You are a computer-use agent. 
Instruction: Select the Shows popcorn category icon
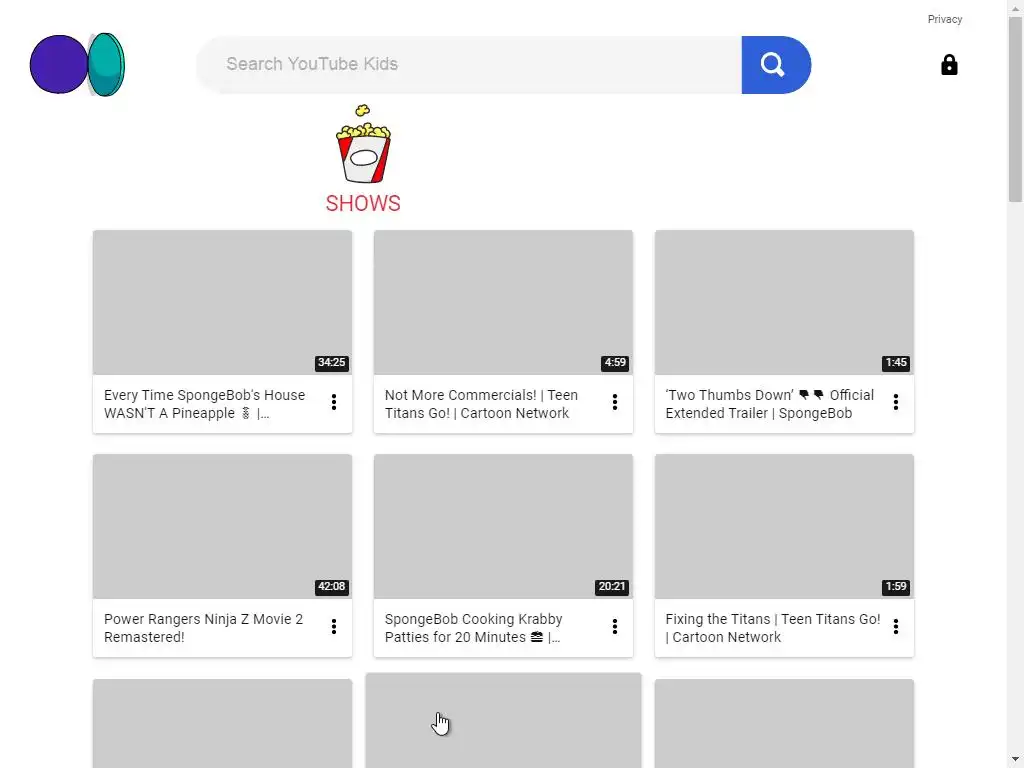click(363, 144)
